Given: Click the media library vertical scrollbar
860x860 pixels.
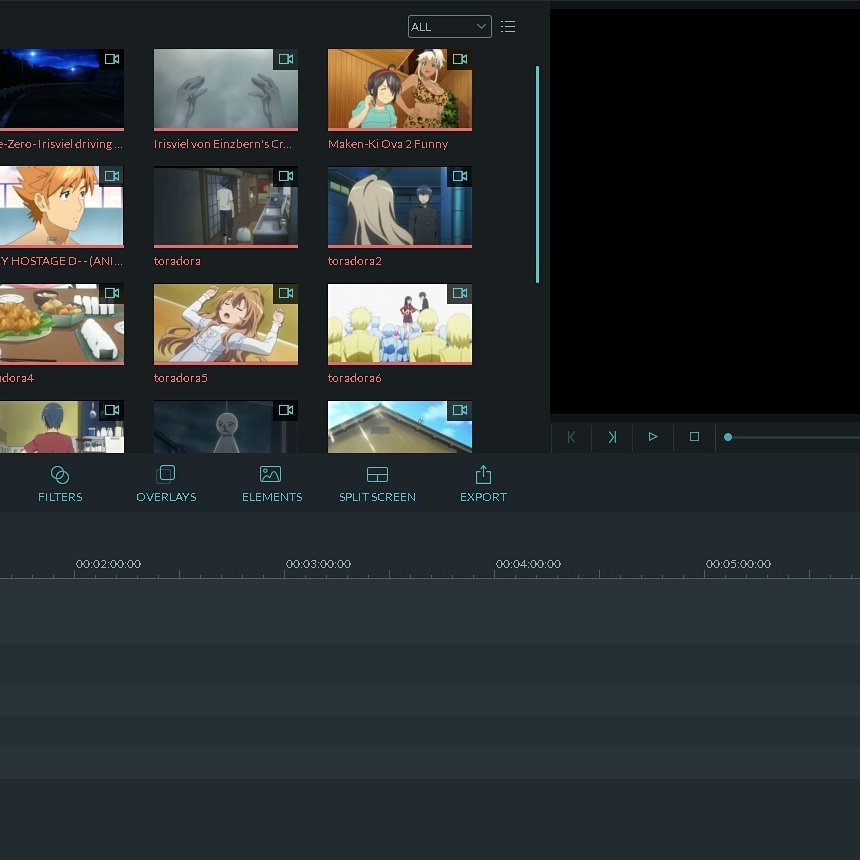Looking at the screenshot, I should coord(538,174).
